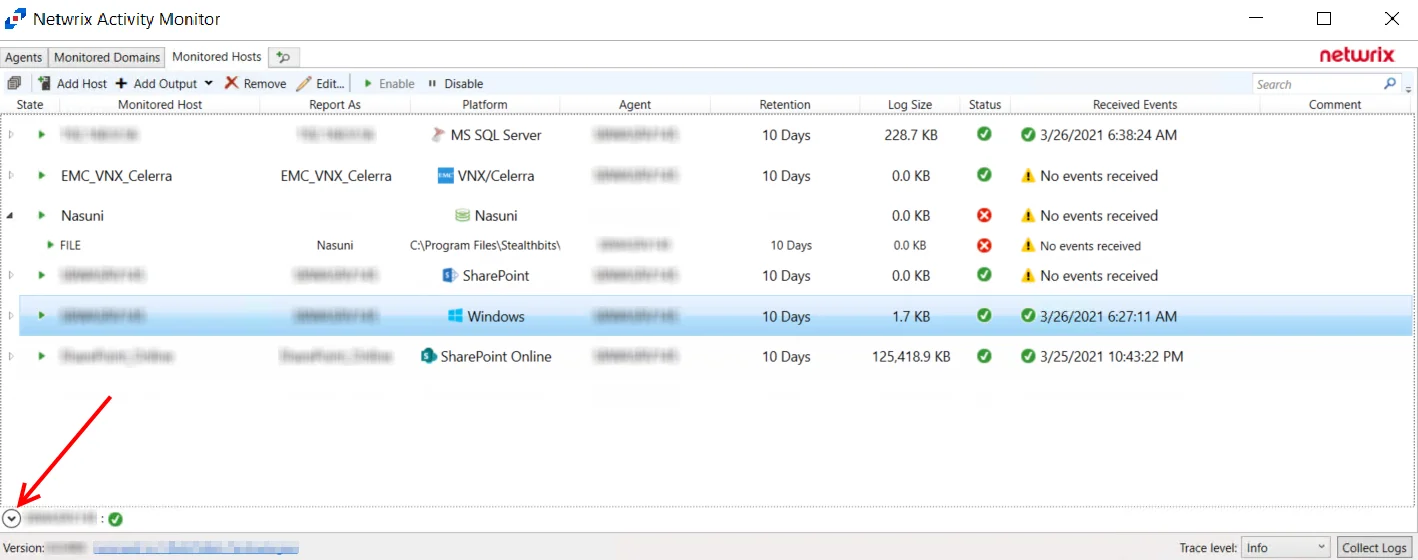Screen dimensions: 1418x560
Task: Click into the Search input field
Action: [x=1317, y=84]
